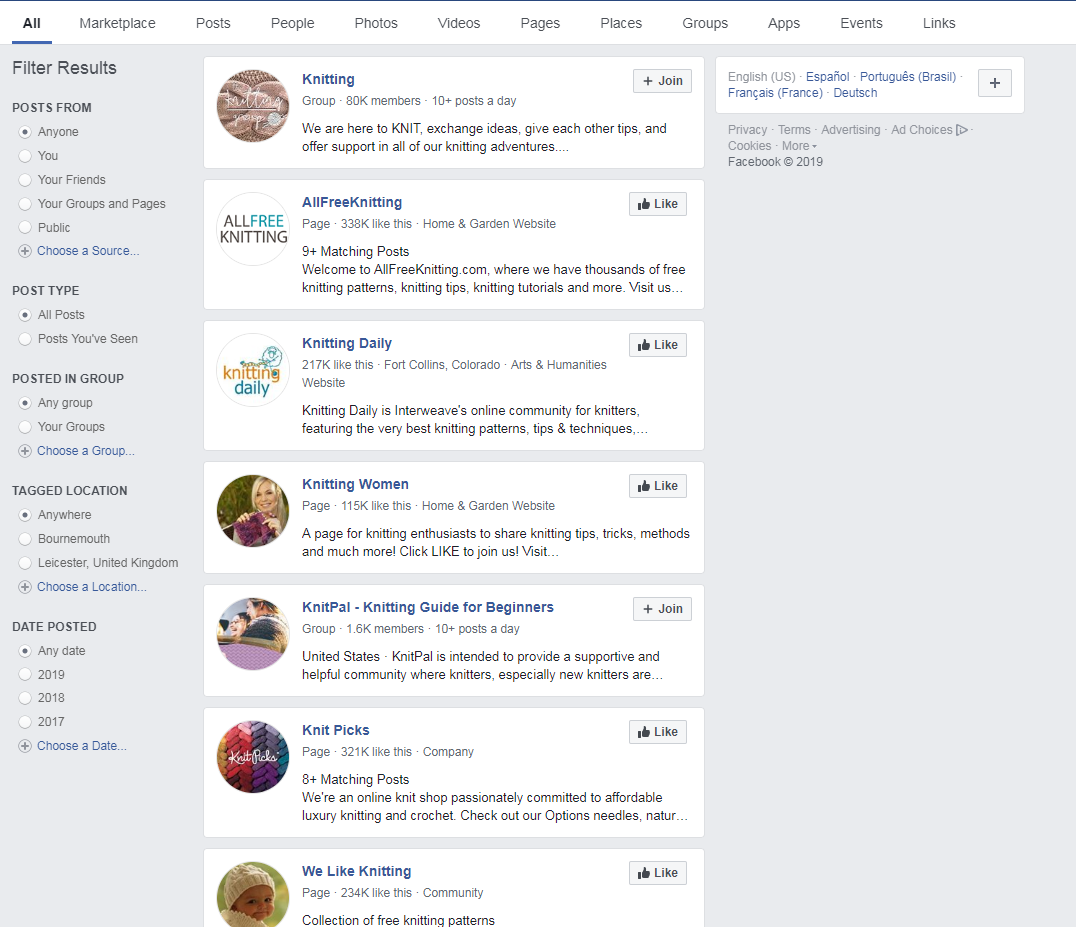The width and height of the screenshot is (1076, 927).
Task: Select Posts You've Seen option
Action: [x=25, y=339]
